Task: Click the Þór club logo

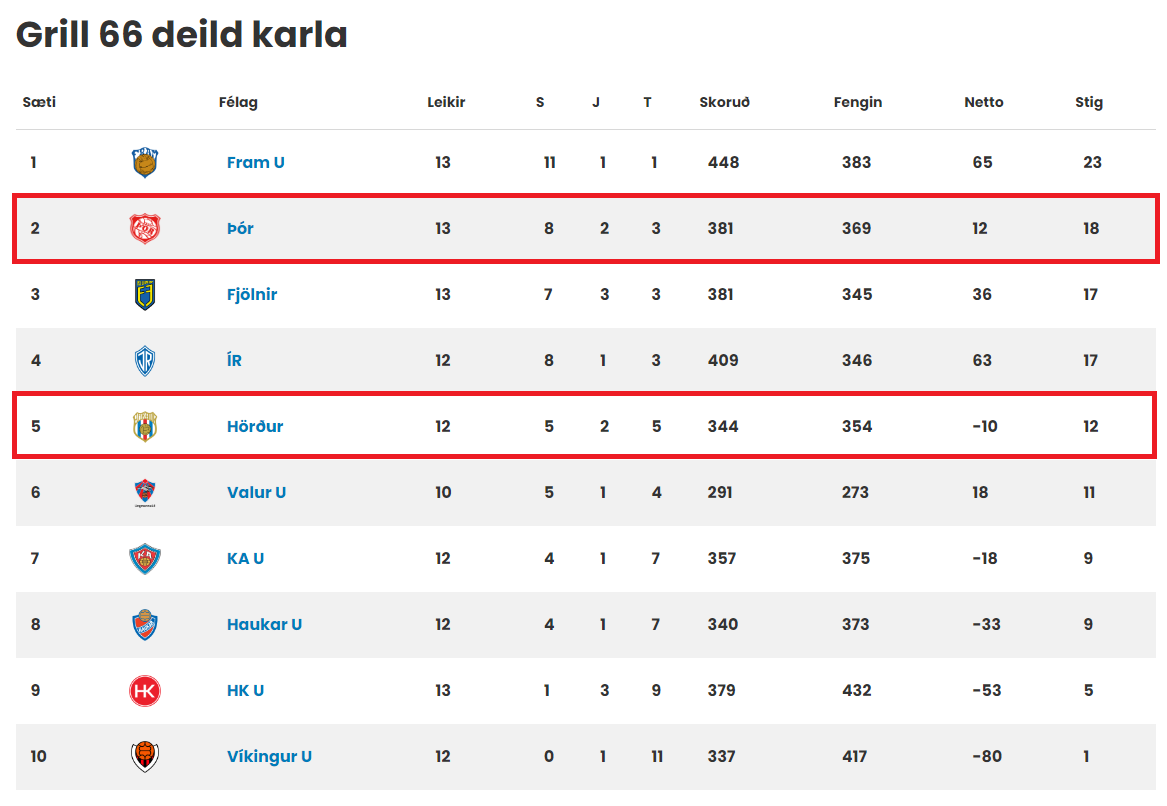Action: [x=145, y=228]
